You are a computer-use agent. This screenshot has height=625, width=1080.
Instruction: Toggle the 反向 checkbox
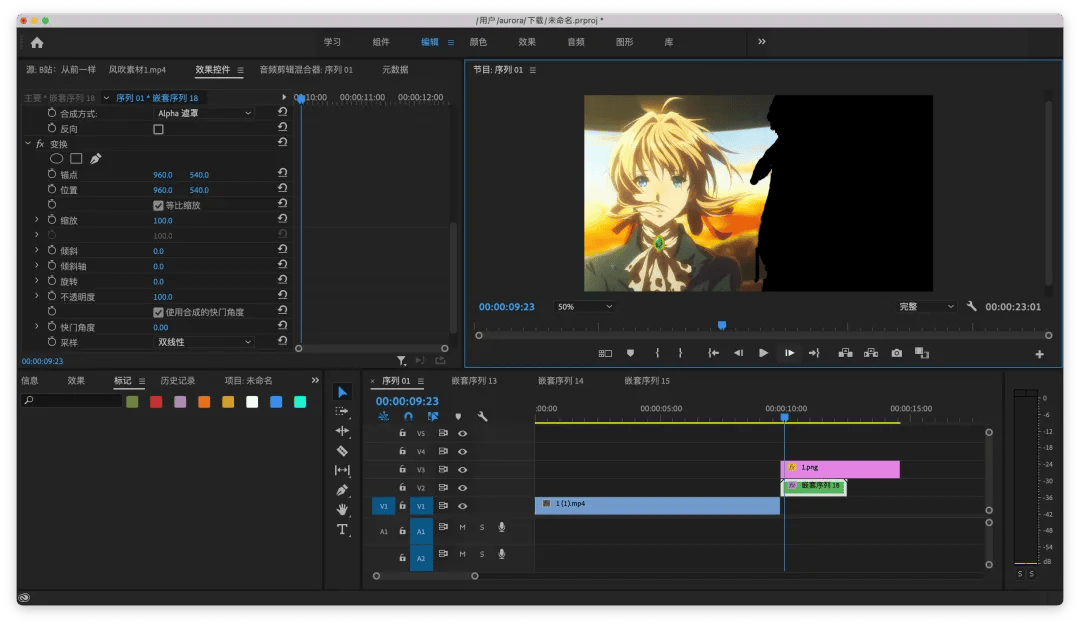click(x=158, y=129)
